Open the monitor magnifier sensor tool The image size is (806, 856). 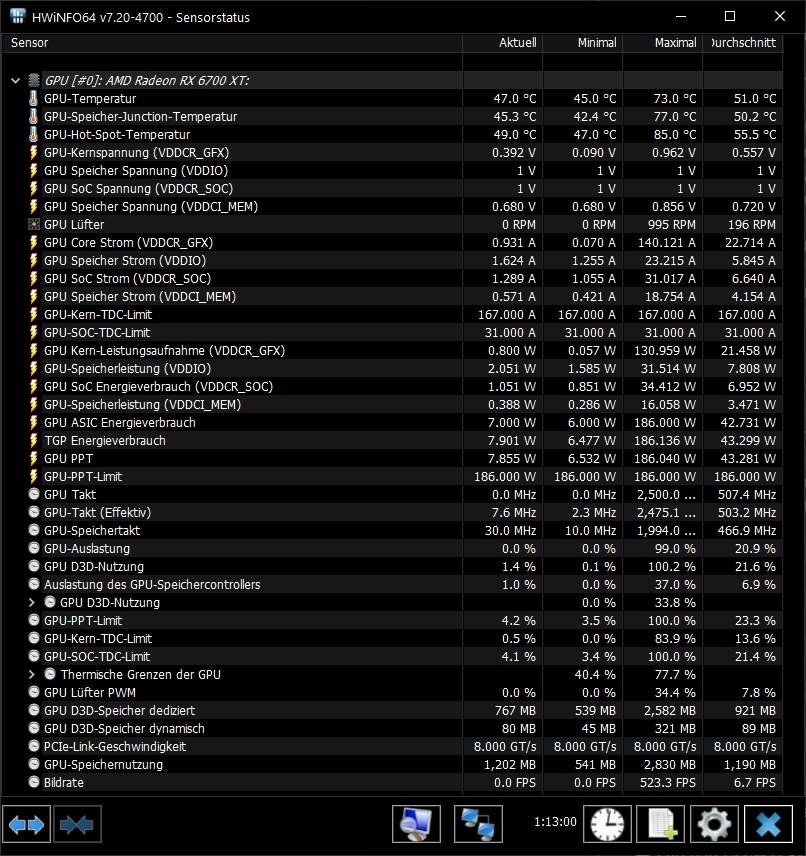pyautogui.click(x=416, y=824)
